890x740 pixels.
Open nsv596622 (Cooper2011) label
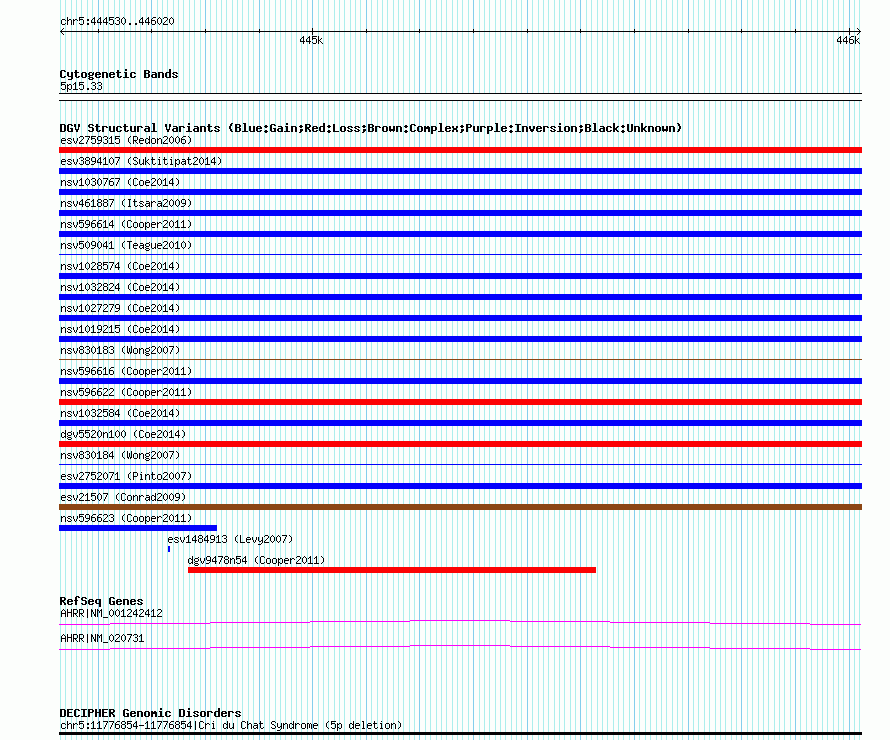point(126,392)
